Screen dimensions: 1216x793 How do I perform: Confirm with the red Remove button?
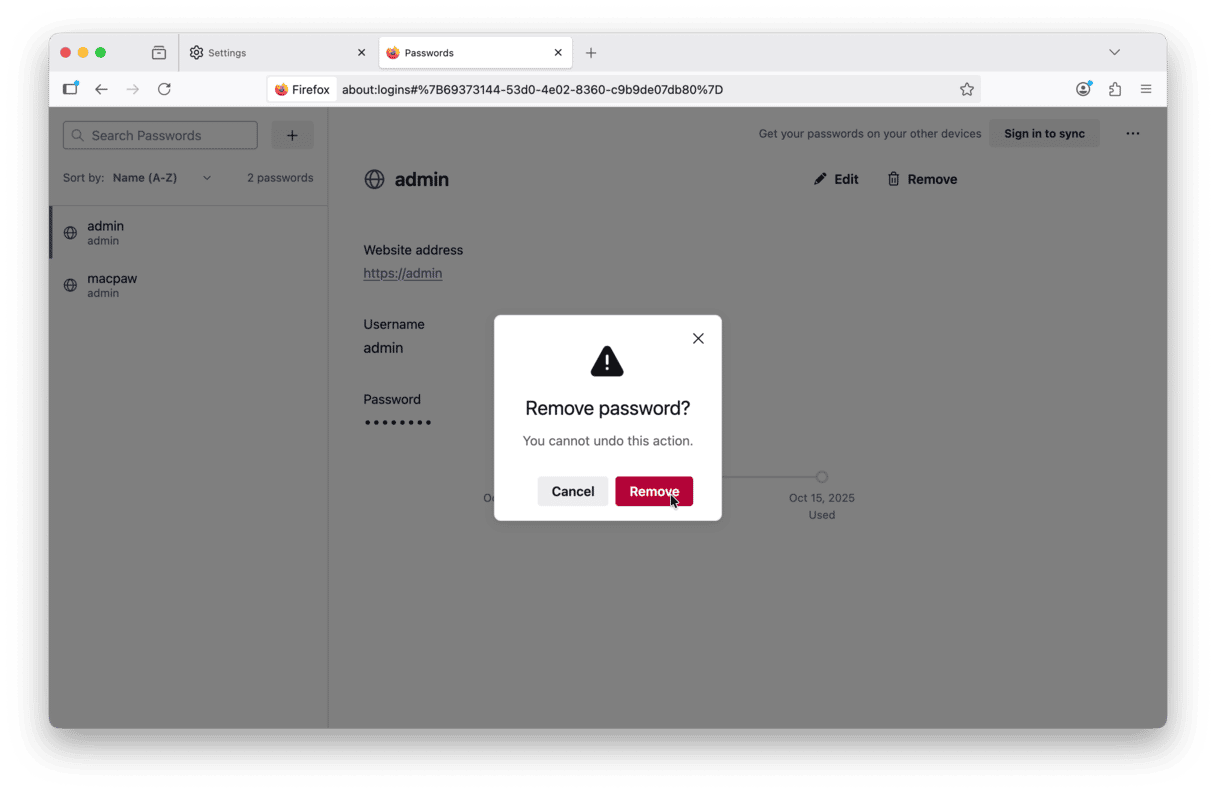pos(654,491)
